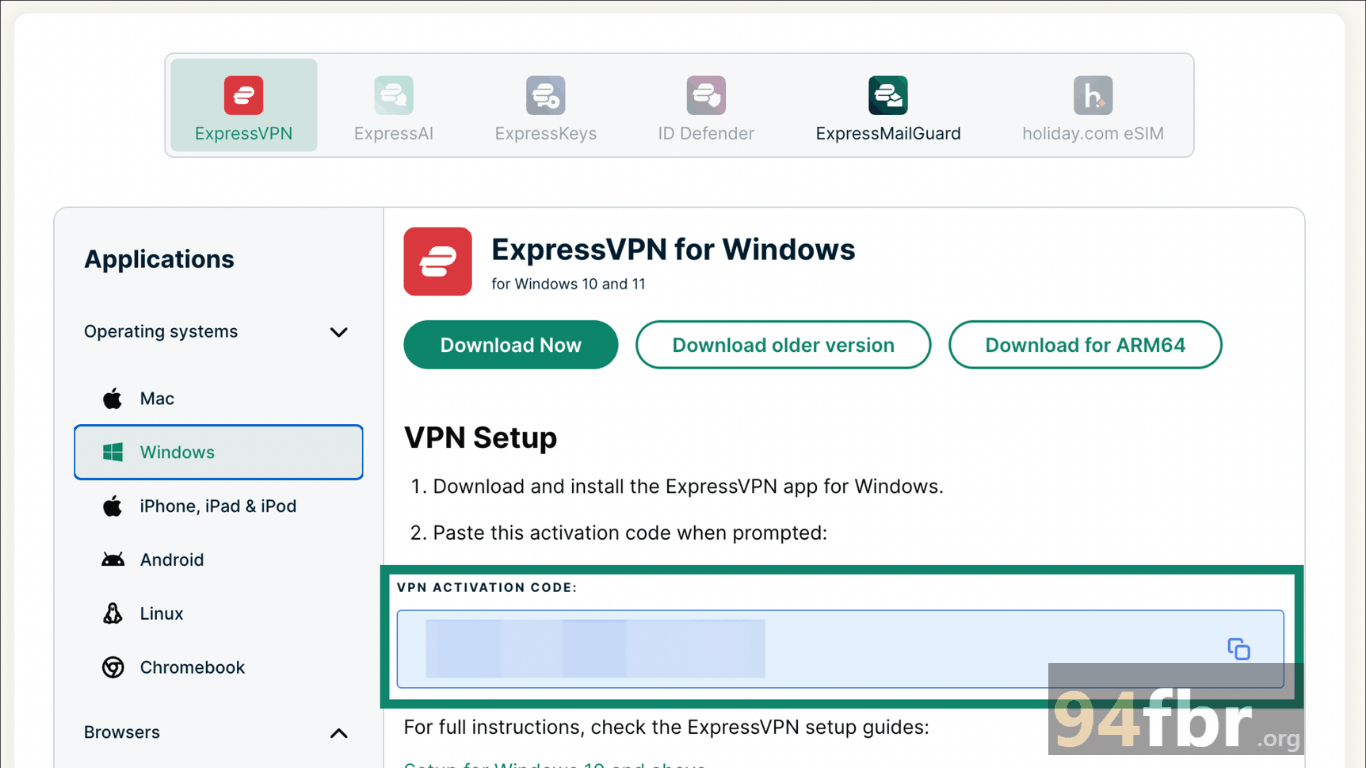Copy the VPN activation code

pos(1239,649)
